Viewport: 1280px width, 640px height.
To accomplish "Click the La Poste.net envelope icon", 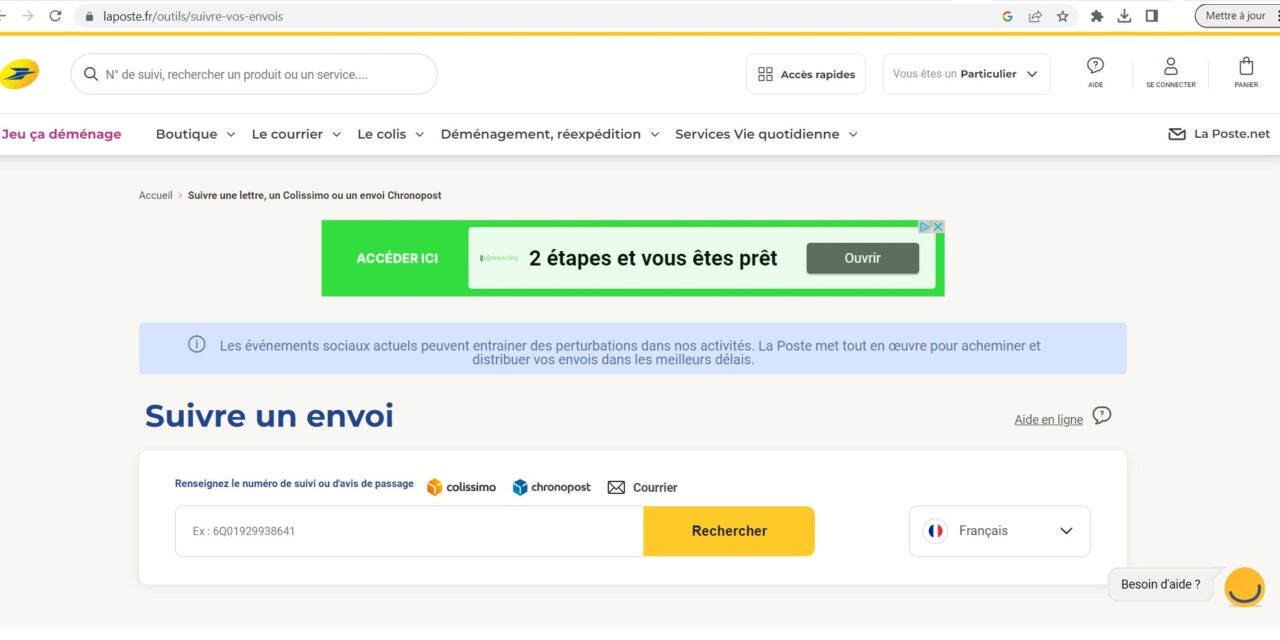I will point(1177,134).
